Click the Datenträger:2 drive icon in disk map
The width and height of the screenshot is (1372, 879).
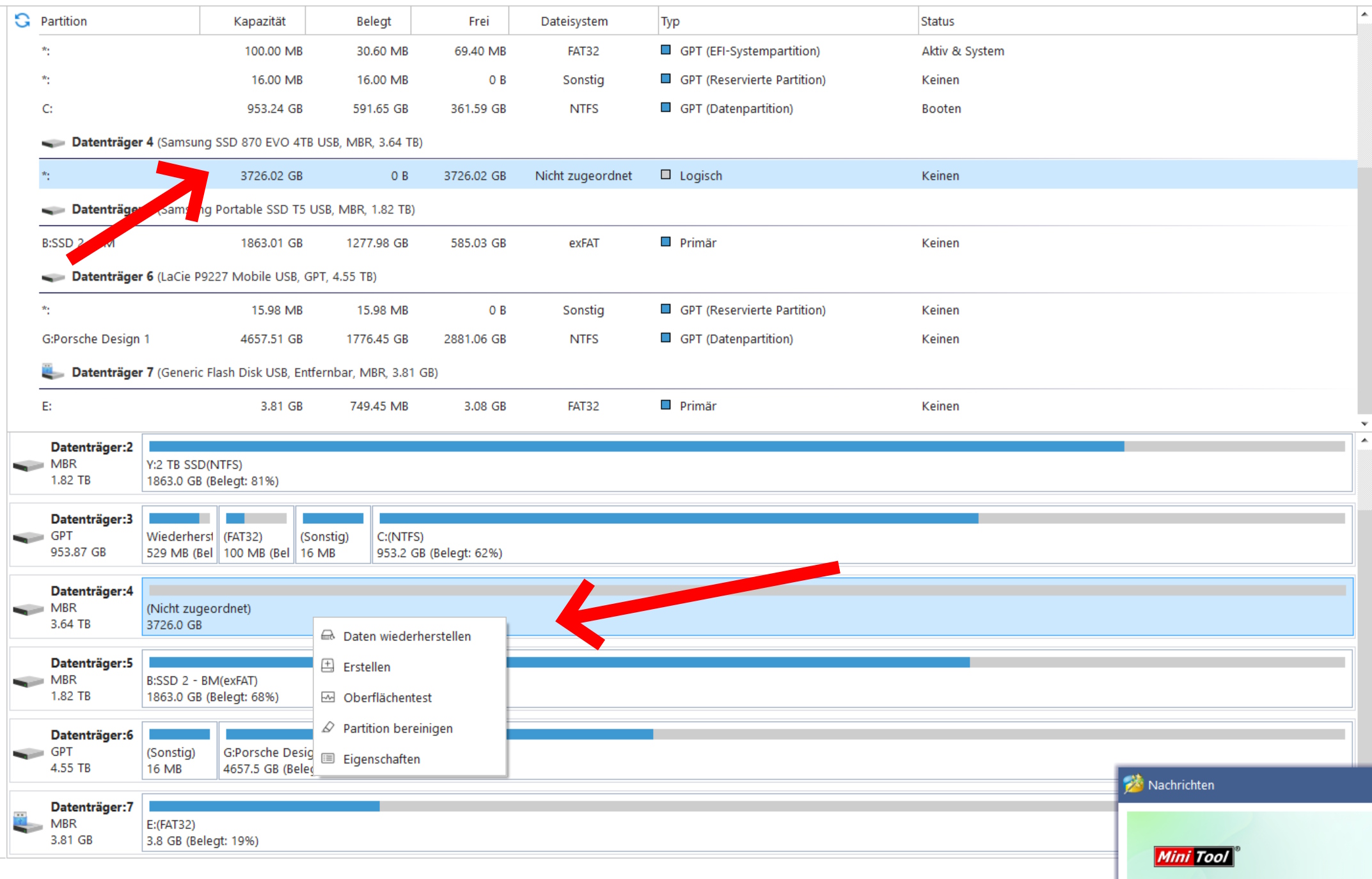click(x=28, y=464)
